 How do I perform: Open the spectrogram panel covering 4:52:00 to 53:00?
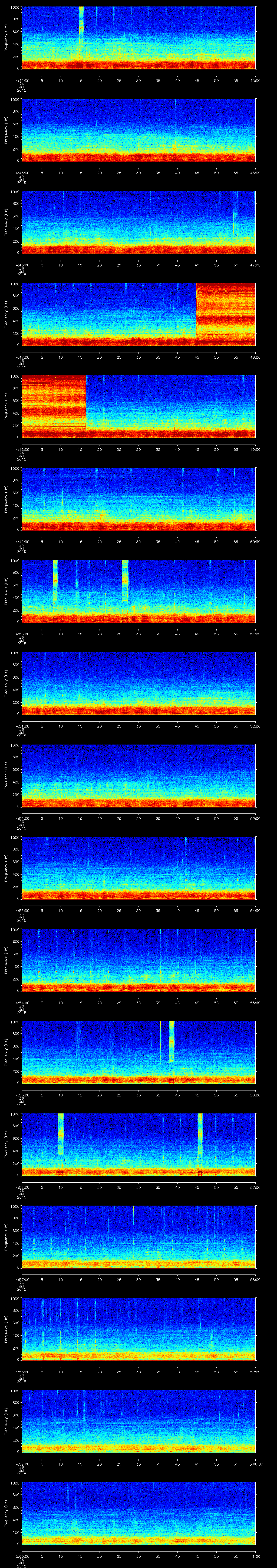[x=138, y=775]
